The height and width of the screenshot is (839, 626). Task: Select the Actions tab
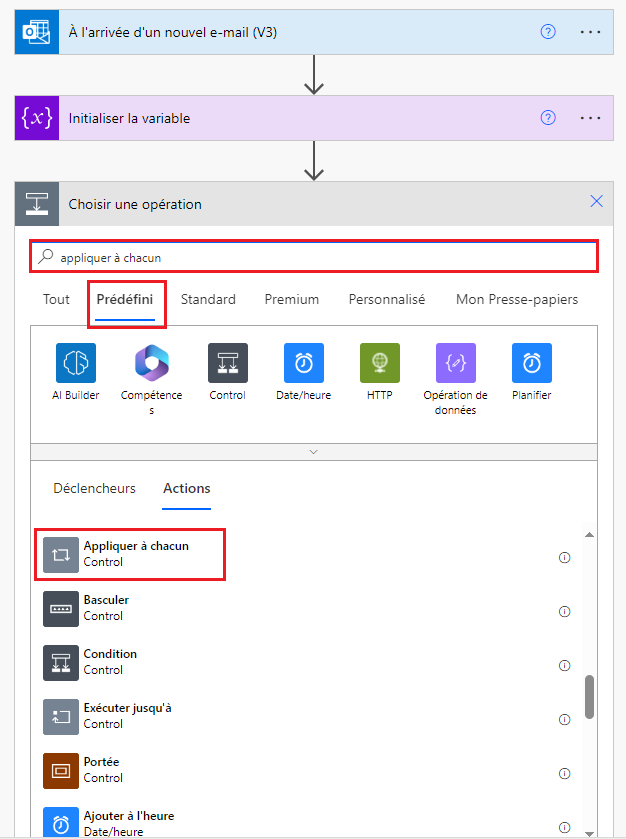(187, 488)
